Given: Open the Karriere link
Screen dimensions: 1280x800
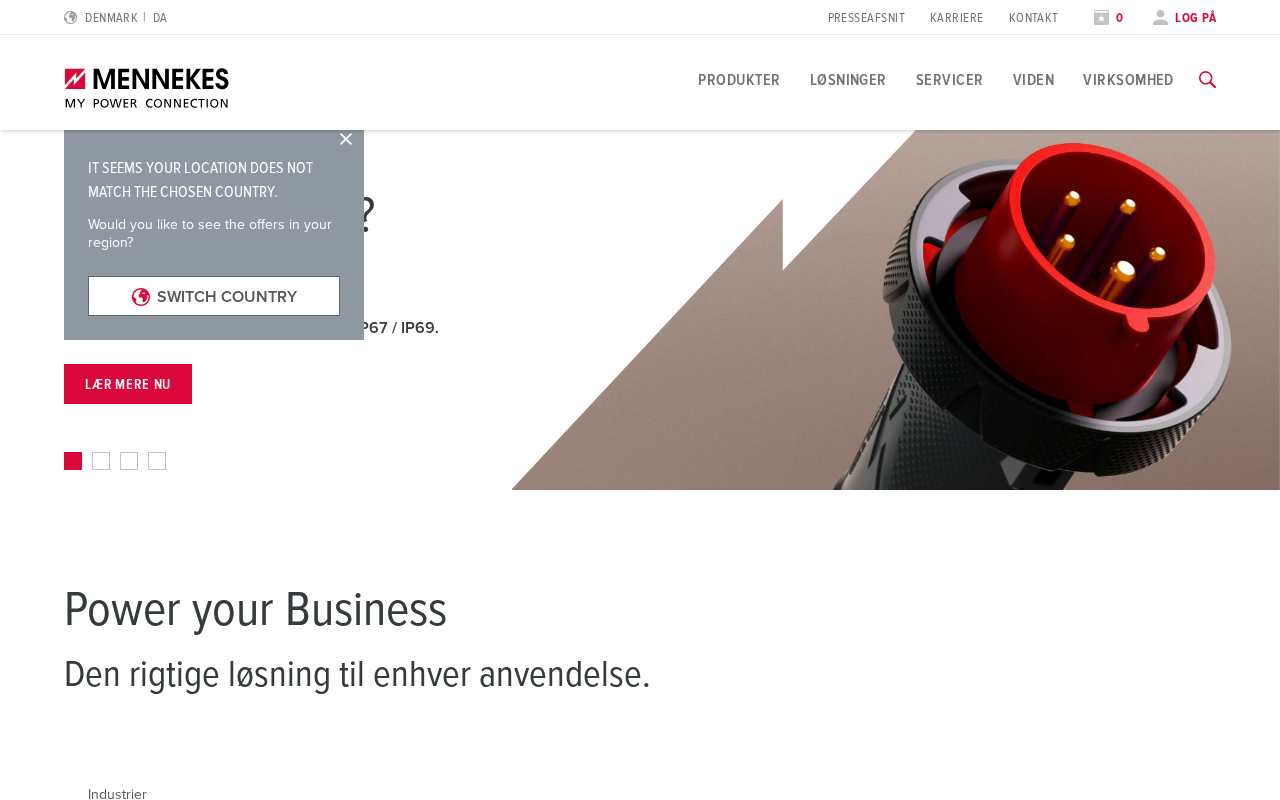Looking at the screenshot, I should coord(956,18).
